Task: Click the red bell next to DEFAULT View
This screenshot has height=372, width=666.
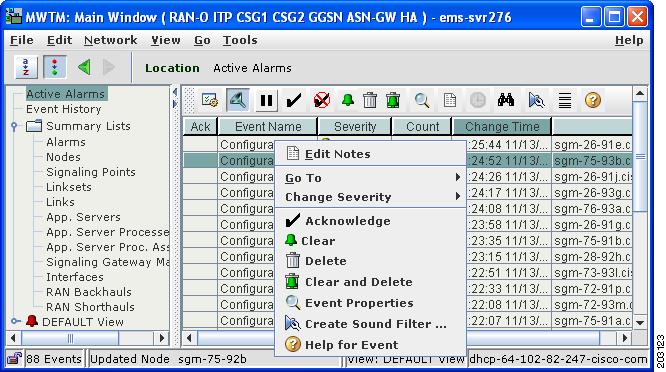Action: pos(32,321)
